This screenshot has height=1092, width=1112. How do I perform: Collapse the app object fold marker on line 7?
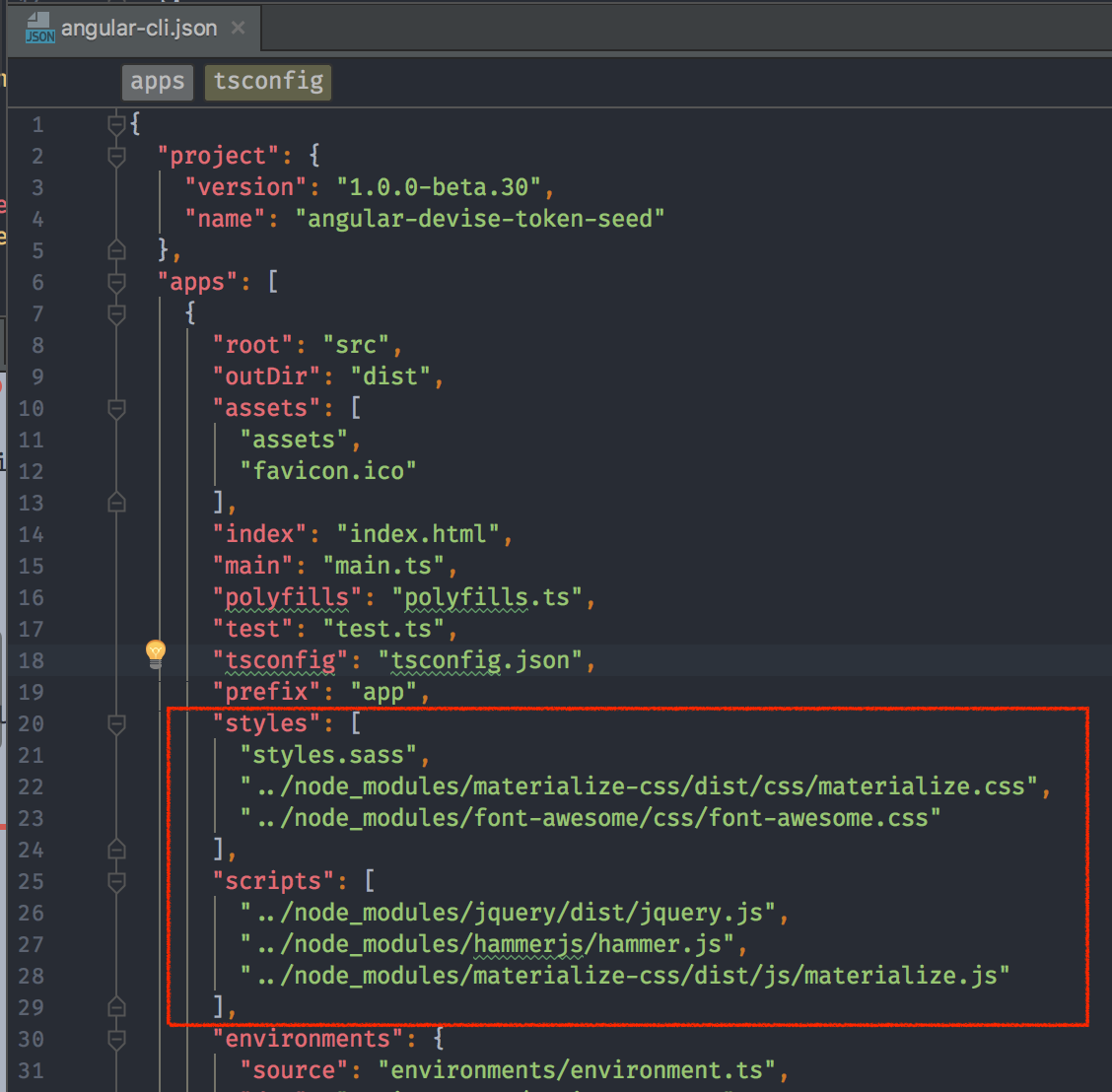click(x=115, y=313)
